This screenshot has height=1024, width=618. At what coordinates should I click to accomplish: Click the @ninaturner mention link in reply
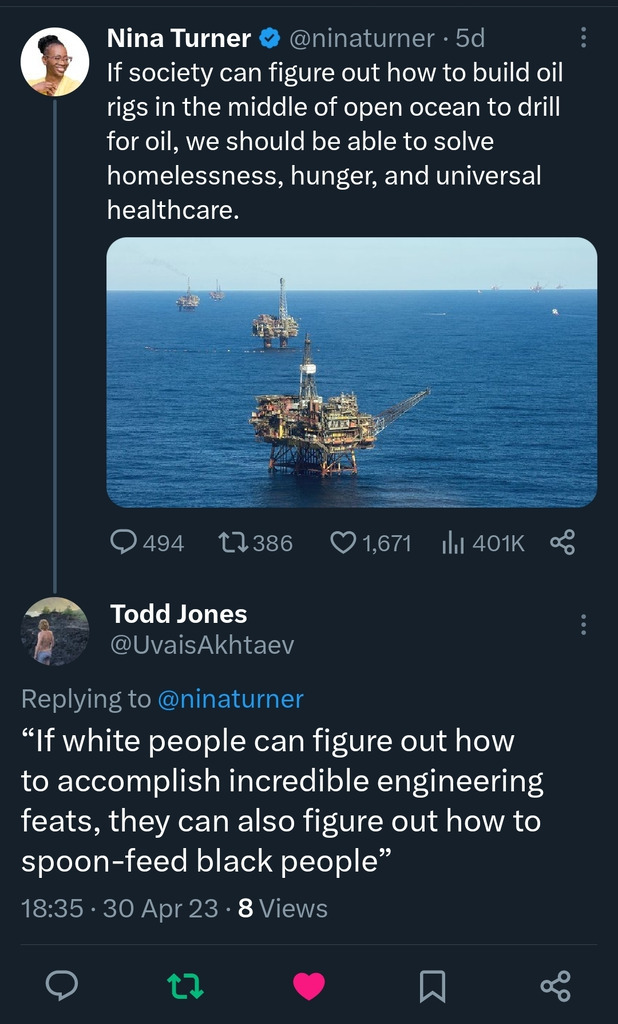[230, 699]
